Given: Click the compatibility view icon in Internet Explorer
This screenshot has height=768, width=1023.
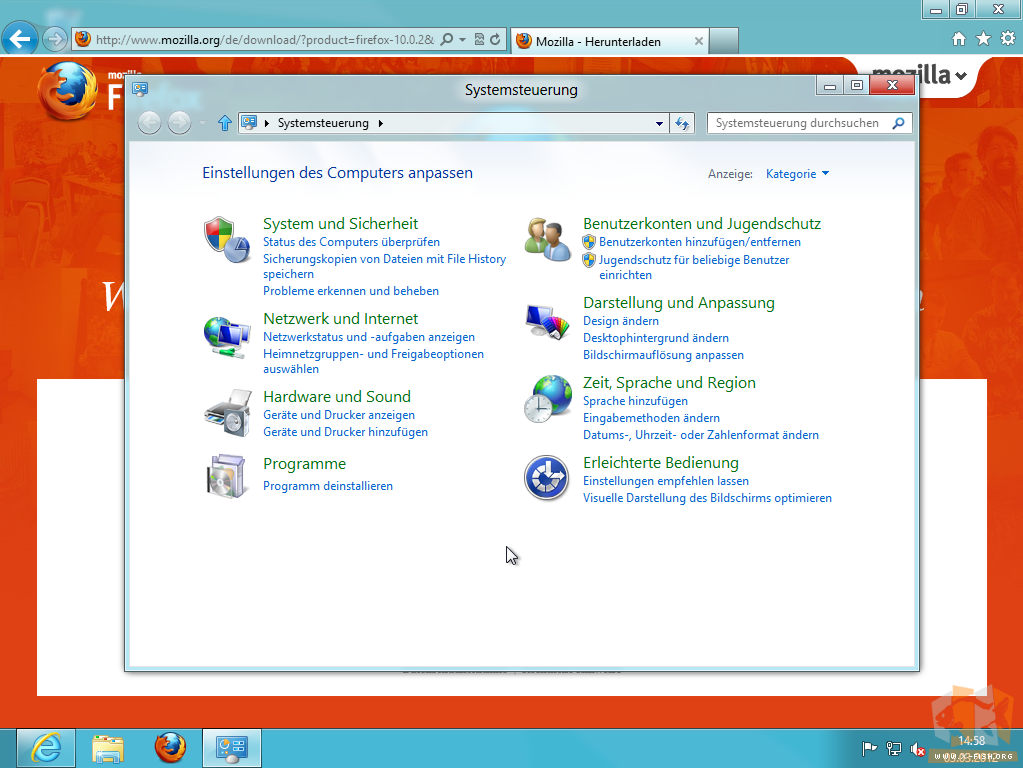Looking at the screenshot, I should point(479,40).
